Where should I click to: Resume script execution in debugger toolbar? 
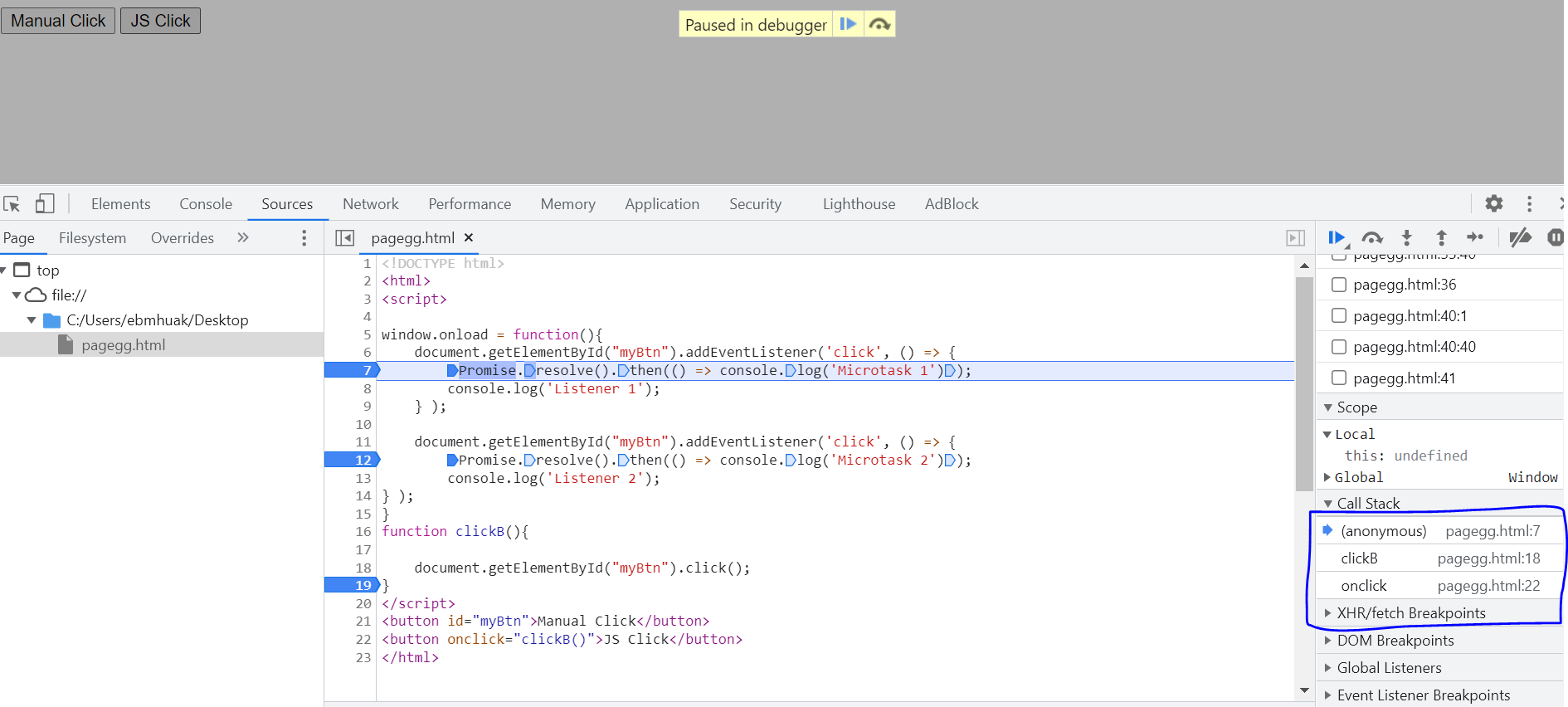(x=1336, y=238)
